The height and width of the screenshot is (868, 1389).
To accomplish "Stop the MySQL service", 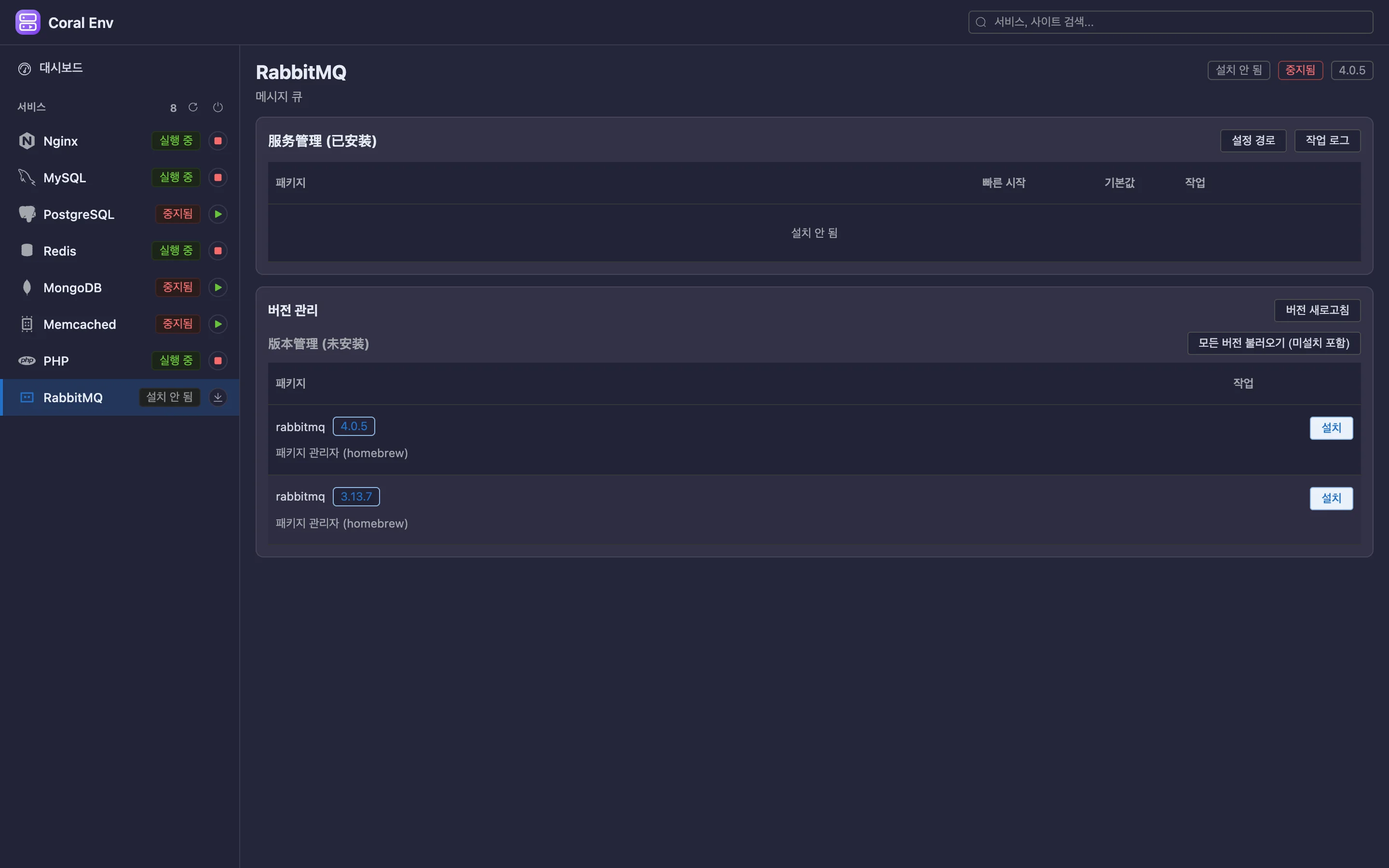I will click(218, 177).
